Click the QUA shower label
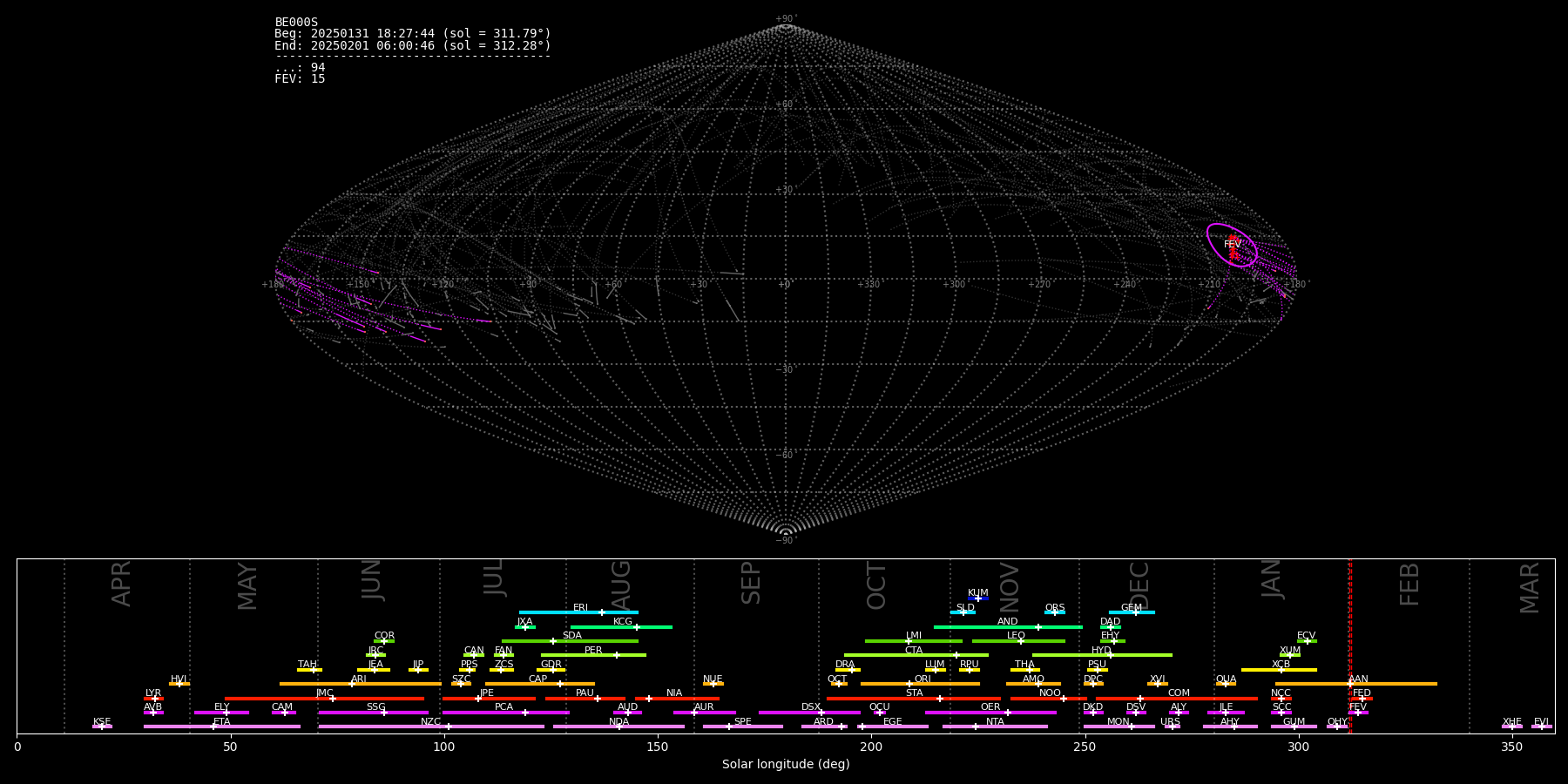Image resolution: width=1568 pixels, height=784 pixels. [1227, 679]
